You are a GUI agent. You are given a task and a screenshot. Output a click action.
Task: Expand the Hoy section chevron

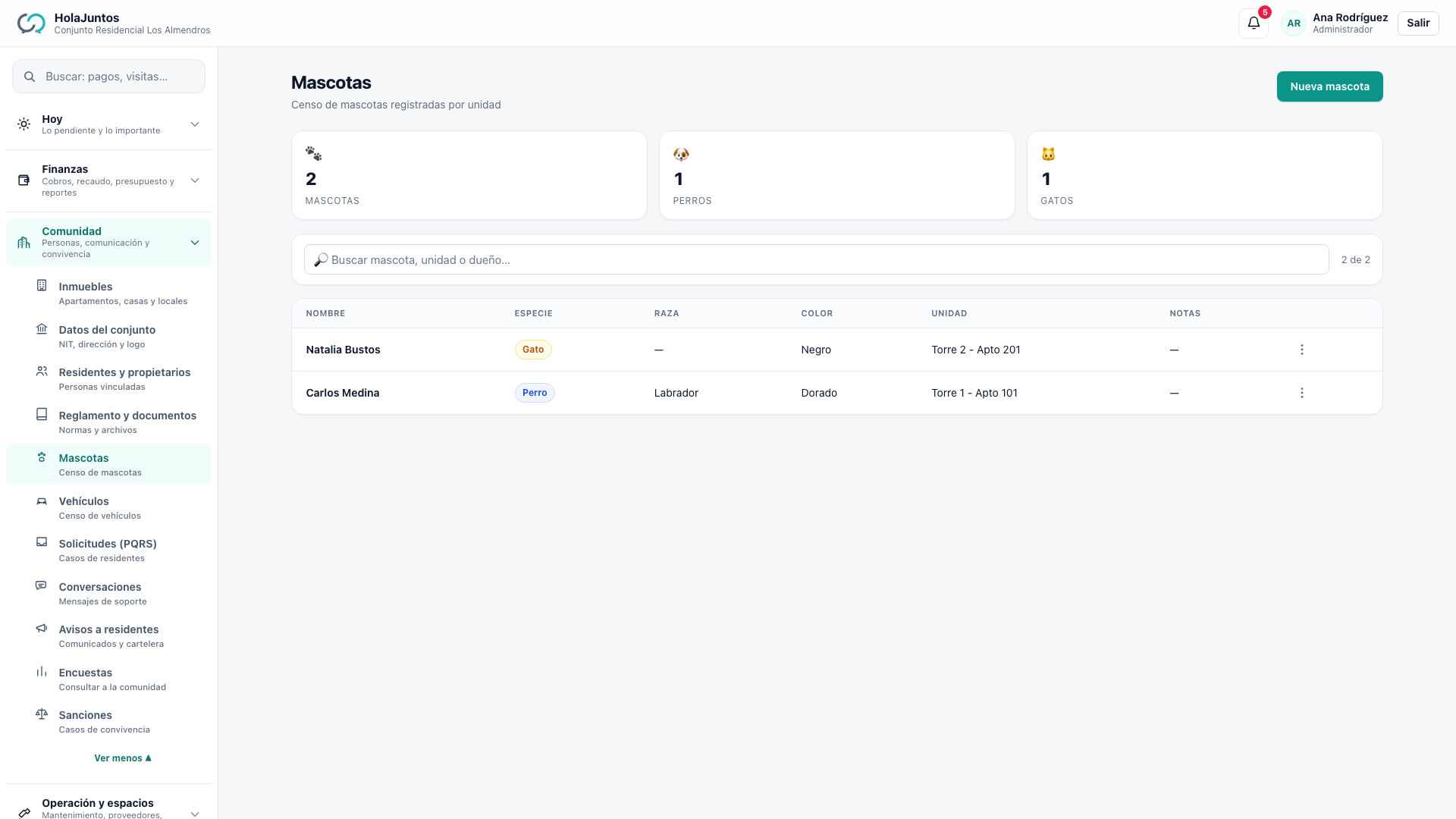[x=195, y=124]
